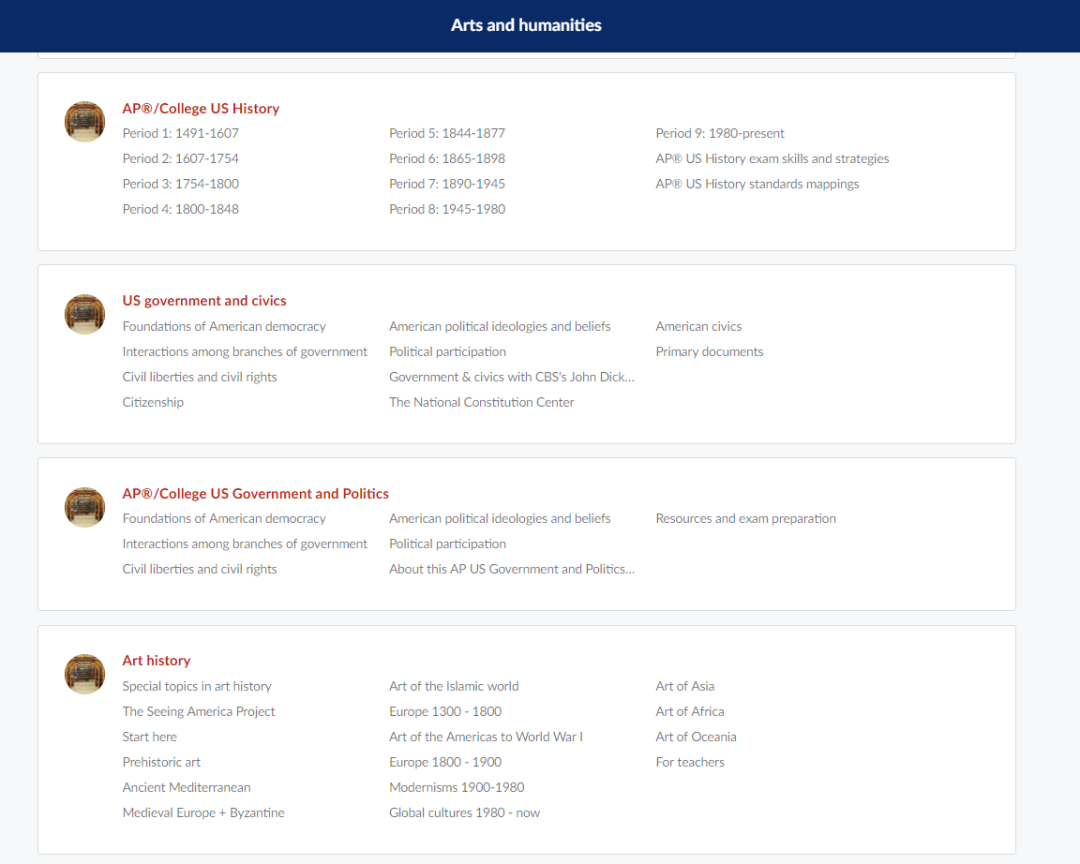Open the US government and civics heading
Image resolution: width=1080 pixels, height=864 pixels.
[x=204, y=300]
